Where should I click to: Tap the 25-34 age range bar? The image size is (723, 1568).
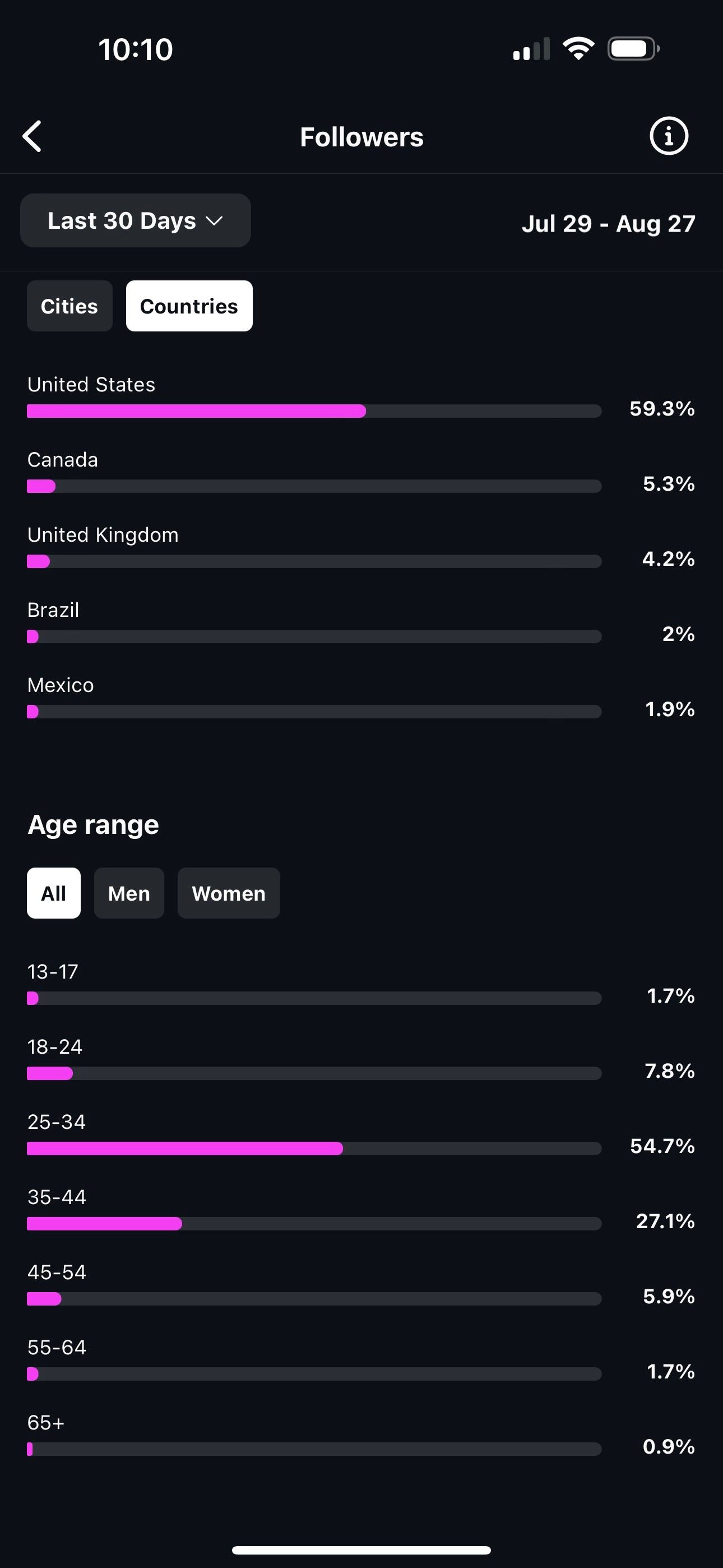314,1148
